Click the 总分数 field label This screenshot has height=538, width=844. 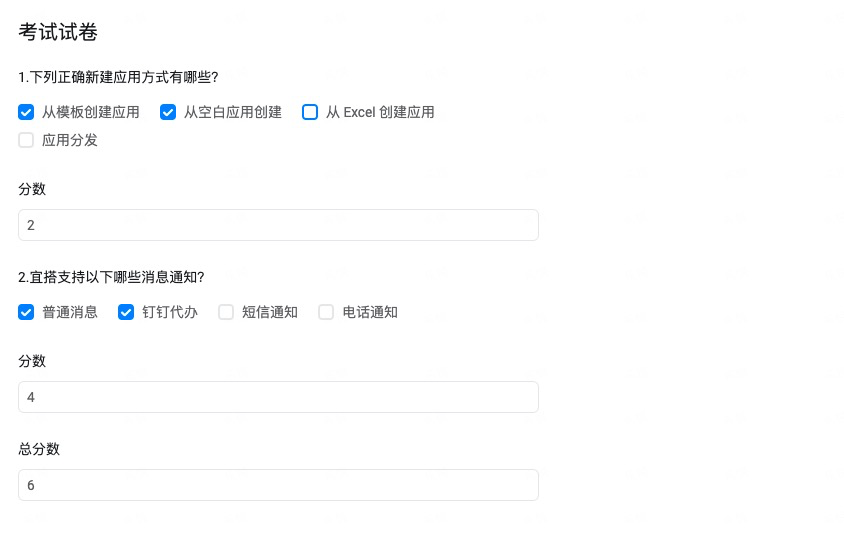[x=39, y=449]
